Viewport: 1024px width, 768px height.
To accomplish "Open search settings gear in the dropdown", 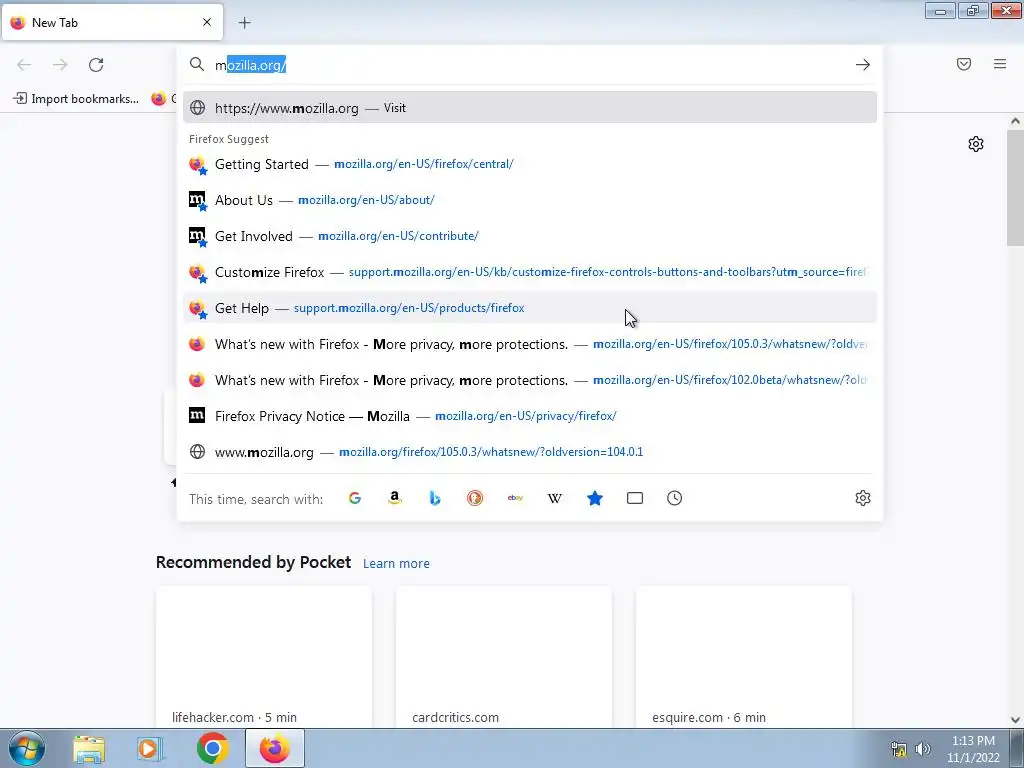I will pyautogui.click(x=863, y=498).
